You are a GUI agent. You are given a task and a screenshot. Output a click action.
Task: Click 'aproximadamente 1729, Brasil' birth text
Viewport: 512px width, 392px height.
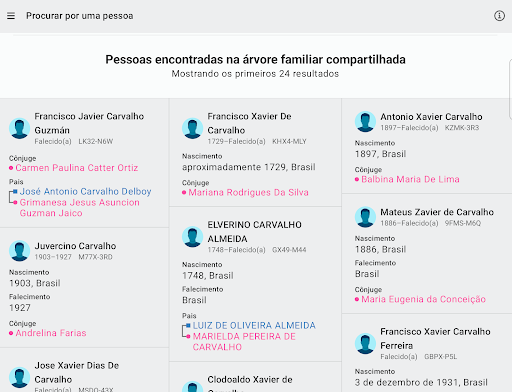pos(249,167)
